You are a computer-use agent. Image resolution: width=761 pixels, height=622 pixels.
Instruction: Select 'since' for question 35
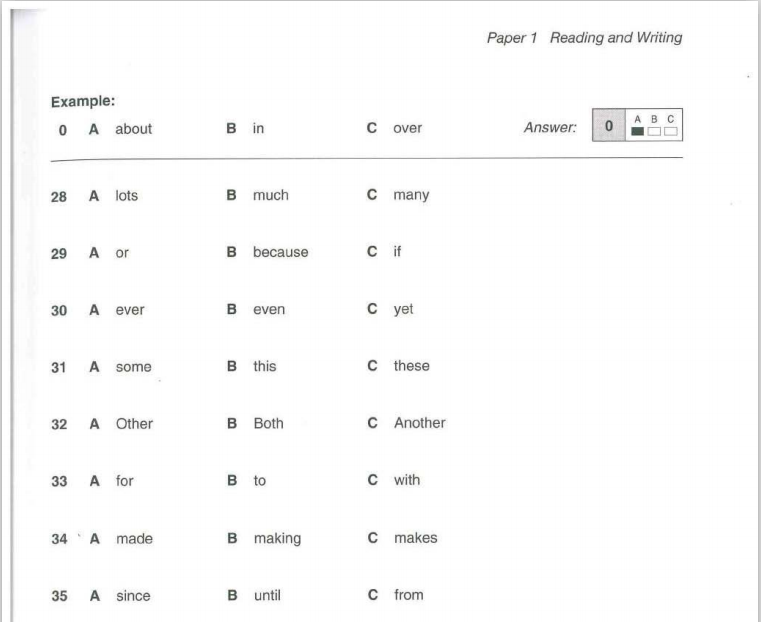(x=133, y=596)
